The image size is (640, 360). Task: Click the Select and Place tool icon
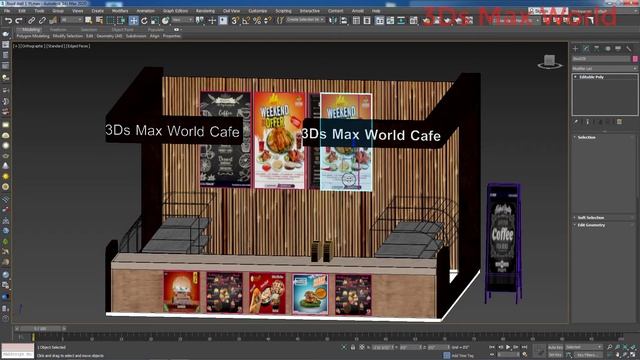click(165, 20)
